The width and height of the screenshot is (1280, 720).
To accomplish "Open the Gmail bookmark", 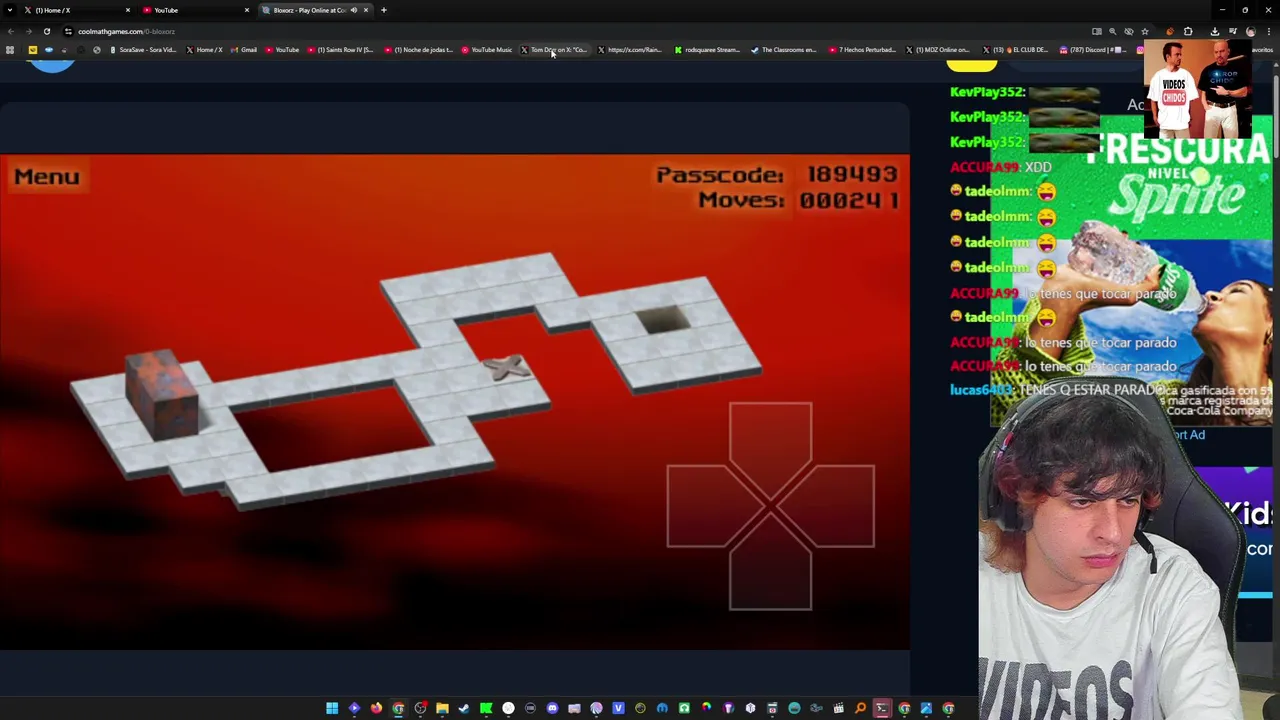I will [244, 50].
